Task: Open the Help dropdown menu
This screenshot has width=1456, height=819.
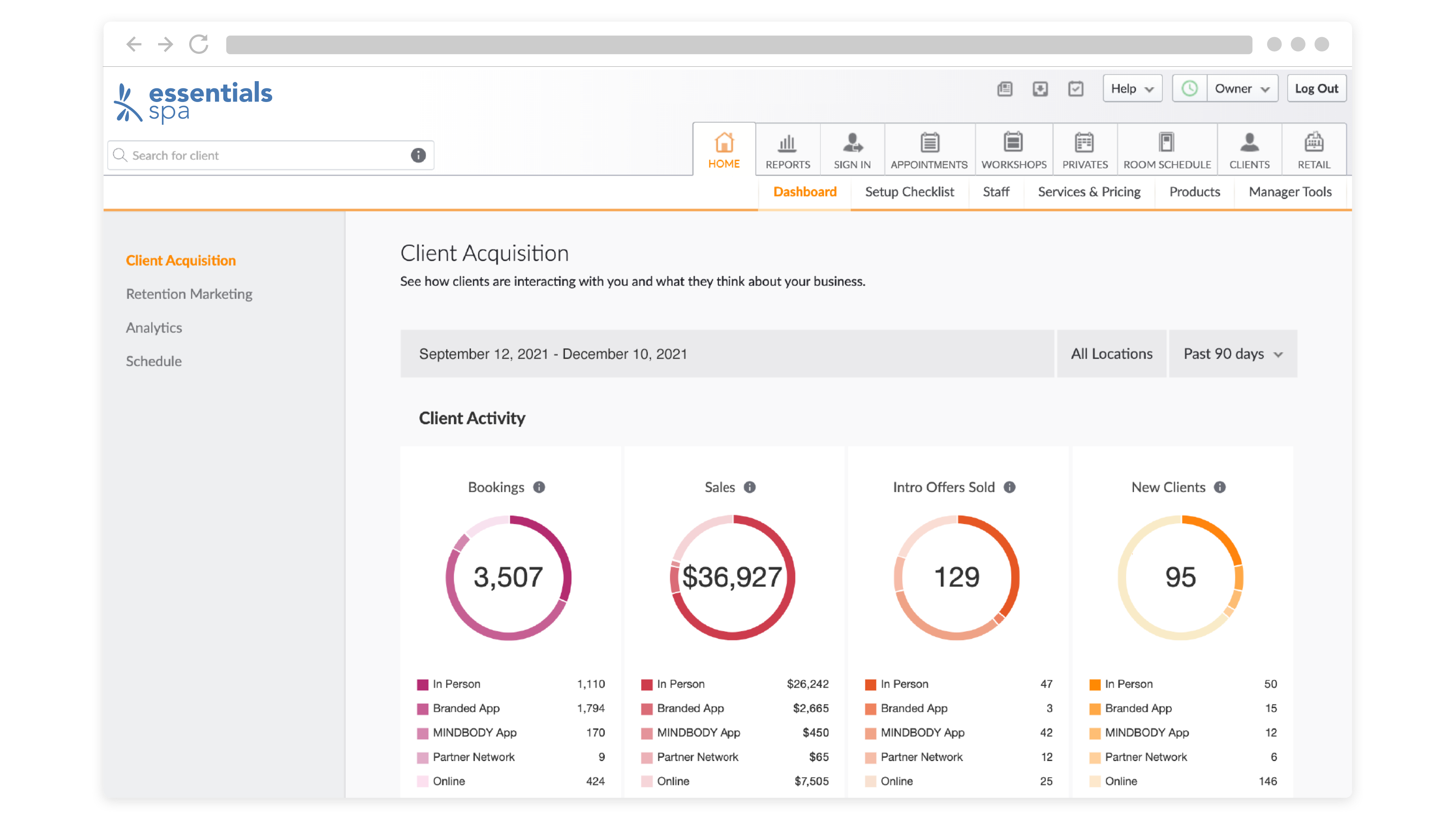Action: click(x=1132, y=89)
